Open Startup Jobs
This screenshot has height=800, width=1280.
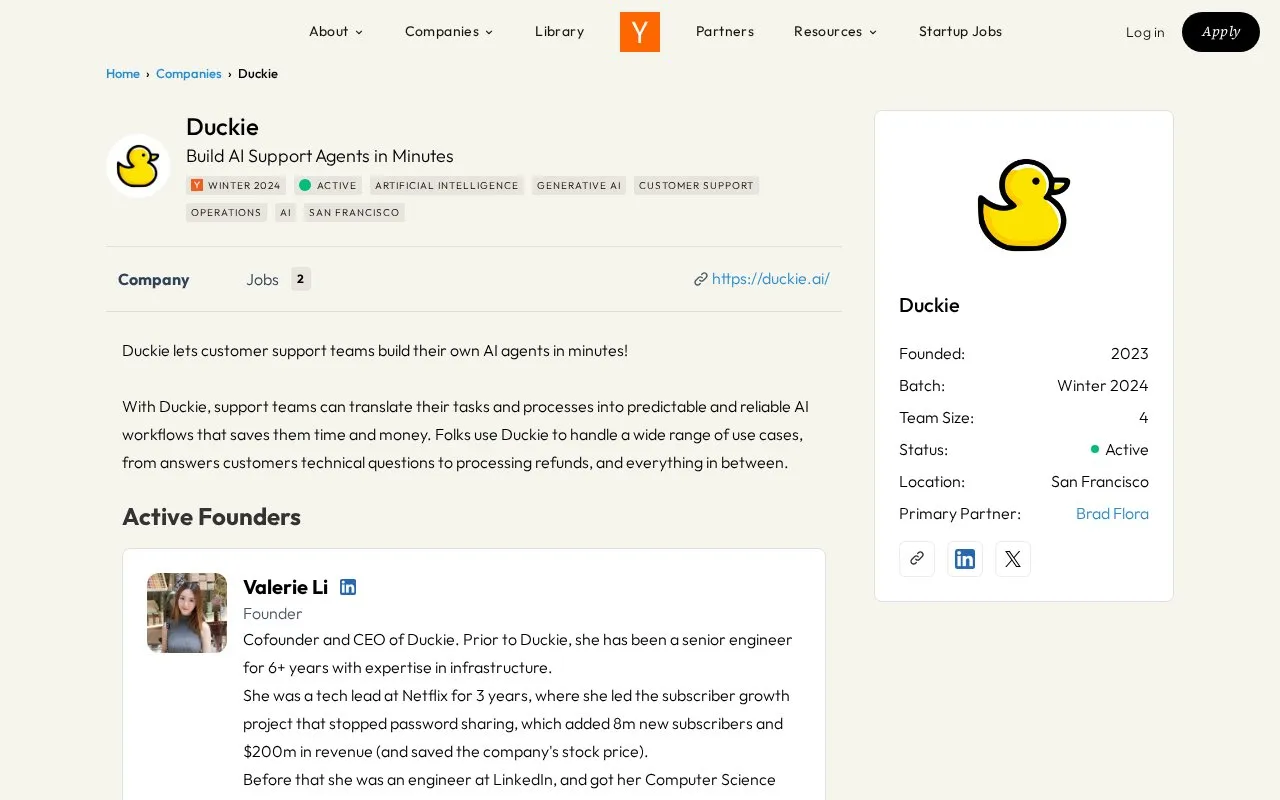click(960, 31)
